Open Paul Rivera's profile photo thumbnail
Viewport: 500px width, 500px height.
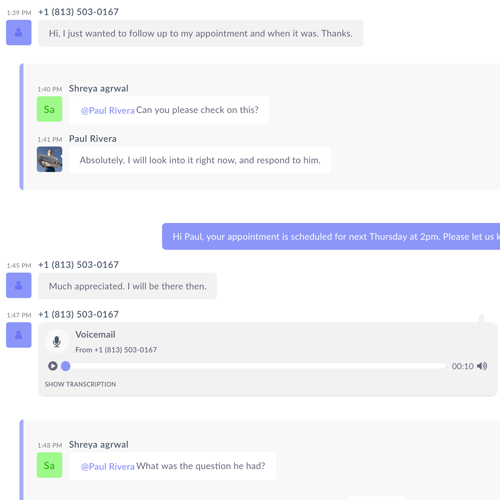tap(49, 159)
